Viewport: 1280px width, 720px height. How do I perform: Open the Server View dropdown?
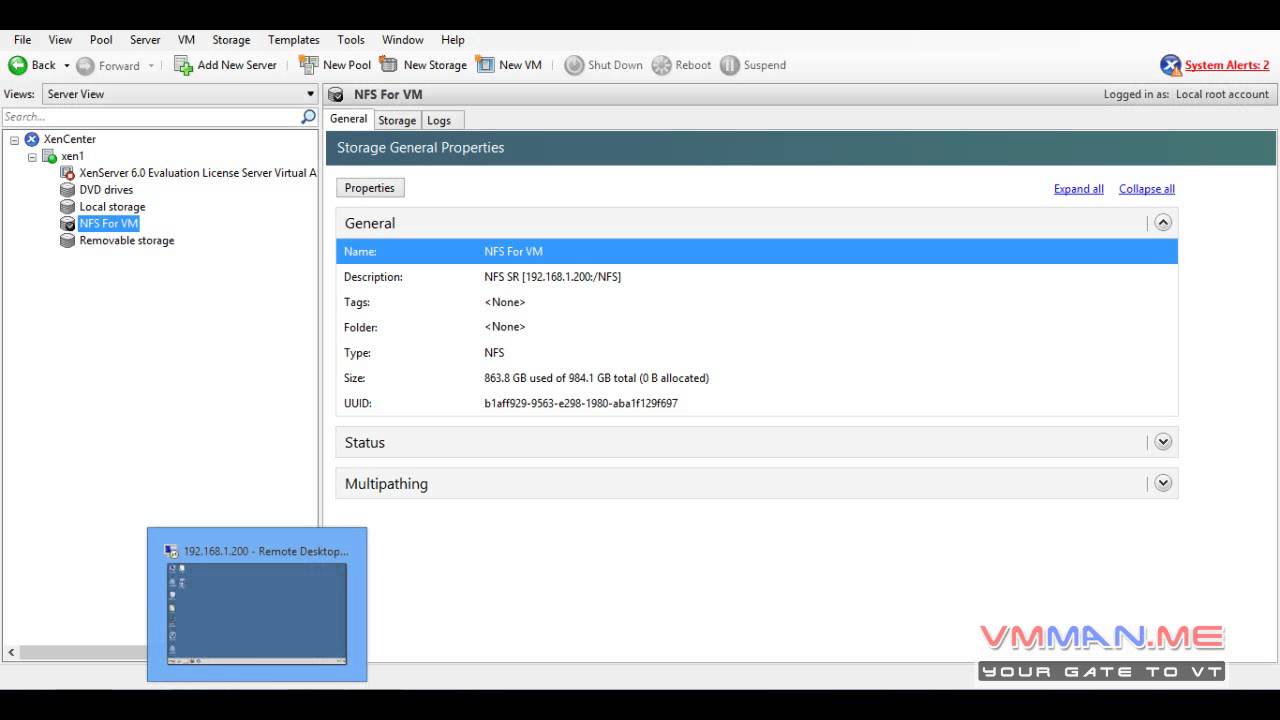point(180,94)
